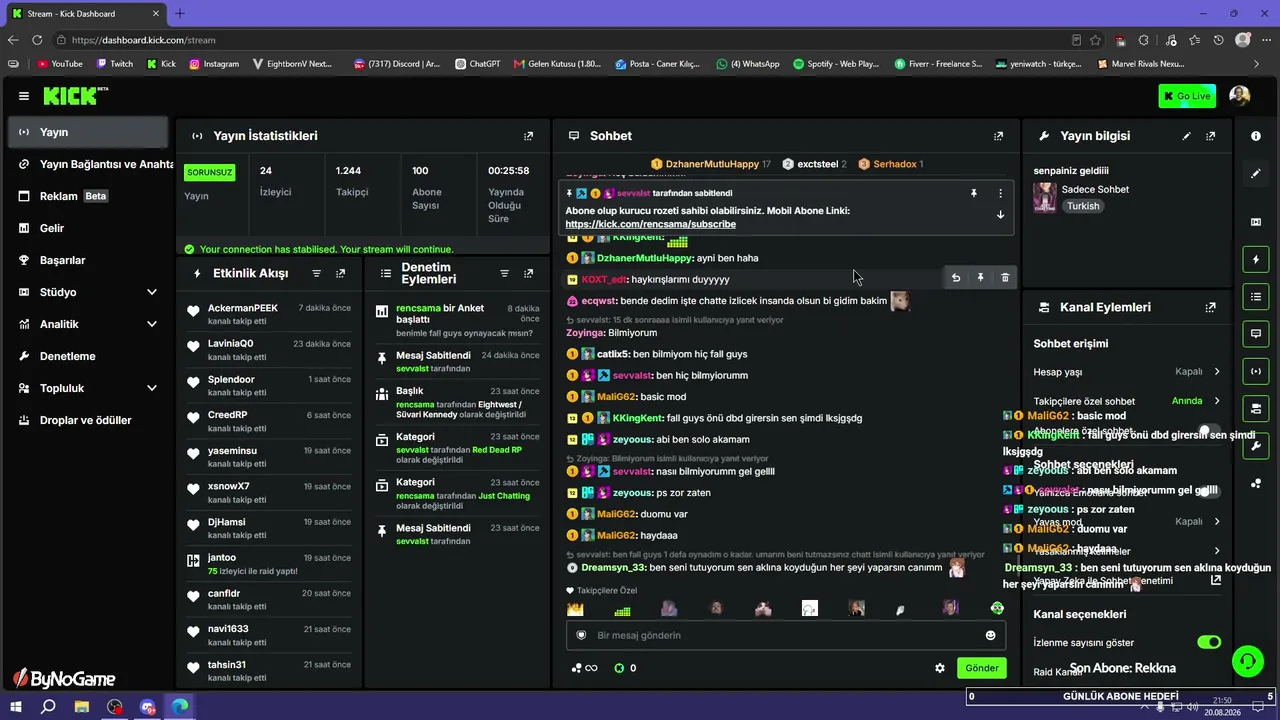Screen dimensions: 1280x720
Task: Click the Dreamsyn_33 username in chat
Action: (x=613, y=567)
